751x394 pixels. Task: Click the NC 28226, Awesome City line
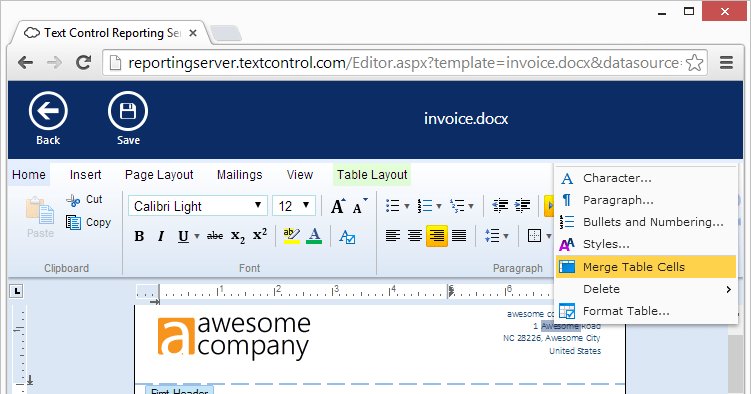pyautogui.click(x=551, y=338)
